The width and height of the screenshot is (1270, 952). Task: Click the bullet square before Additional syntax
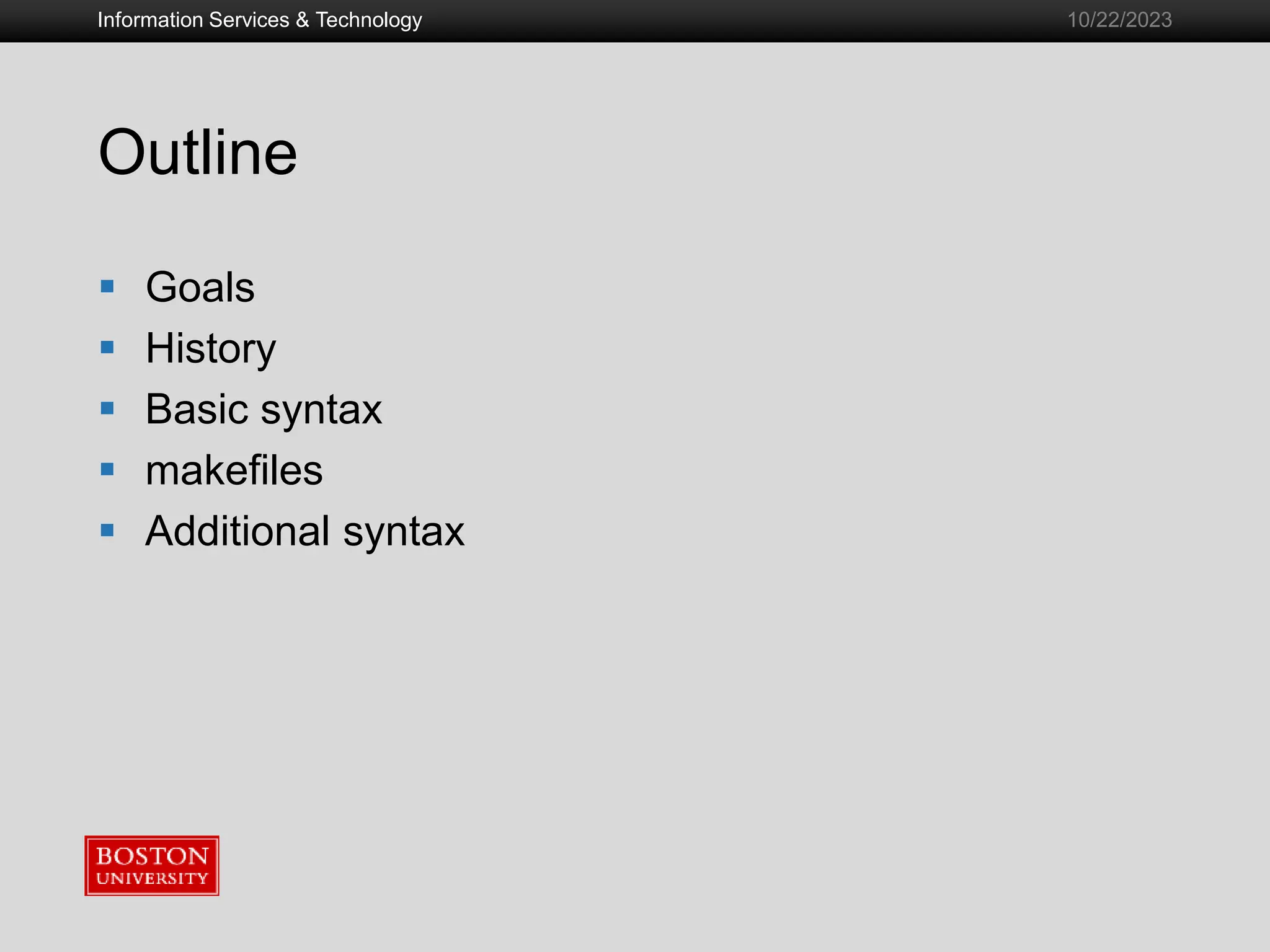pos(107,531)
